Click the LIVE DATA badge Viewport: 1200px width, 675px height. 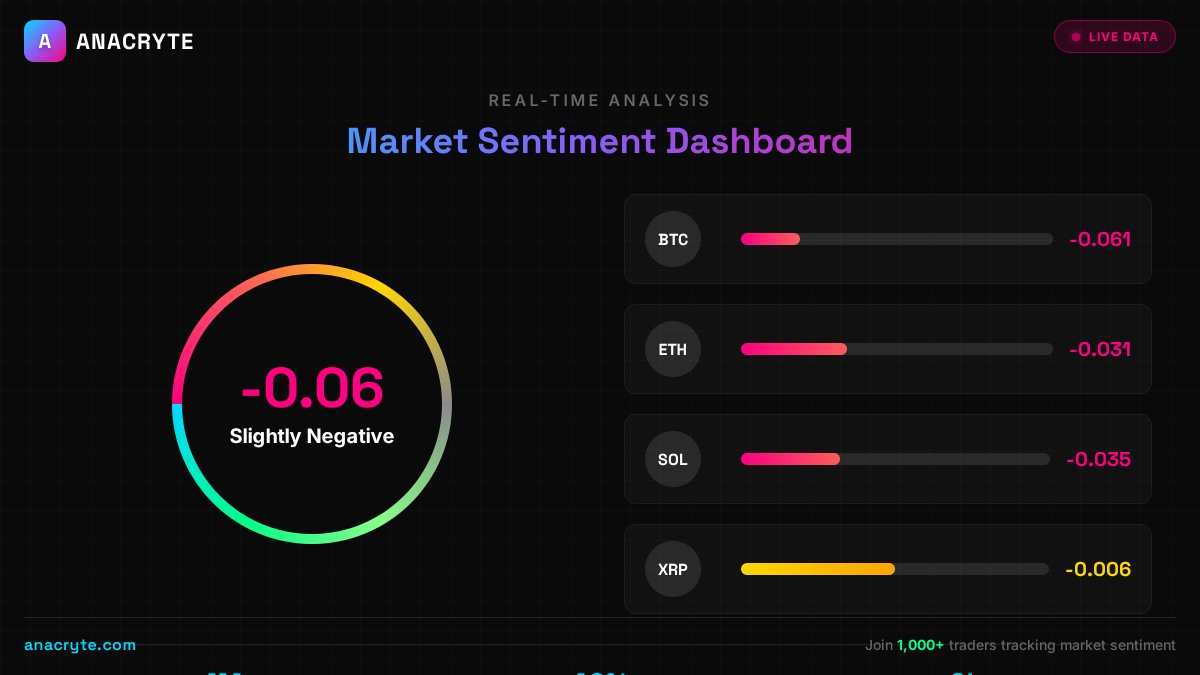[1114, 37]
